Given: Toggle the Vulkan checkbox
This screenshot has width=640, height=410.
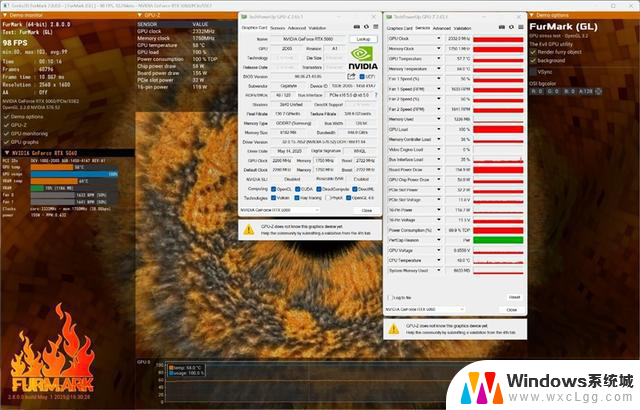Looking at the screenshot, I should point(273,198).
